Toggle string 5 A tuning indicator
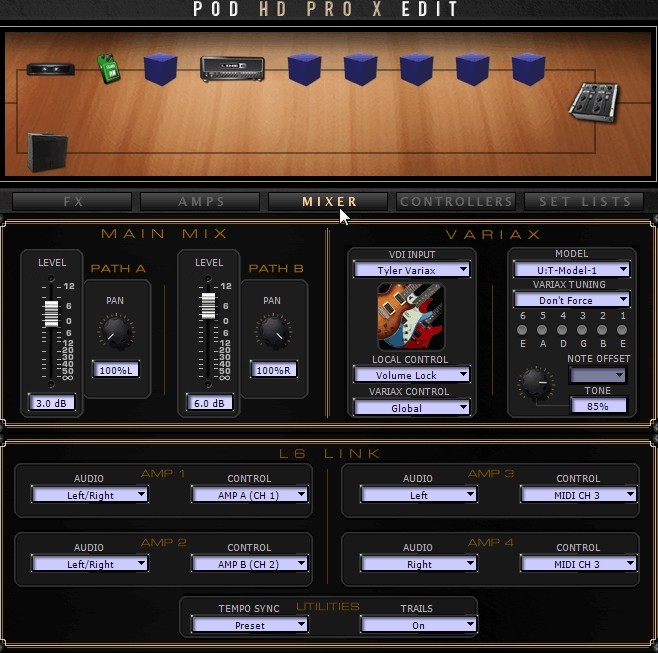Image resolution: width=658 pixels, height=653 pixels. click(x=542, y=330)
